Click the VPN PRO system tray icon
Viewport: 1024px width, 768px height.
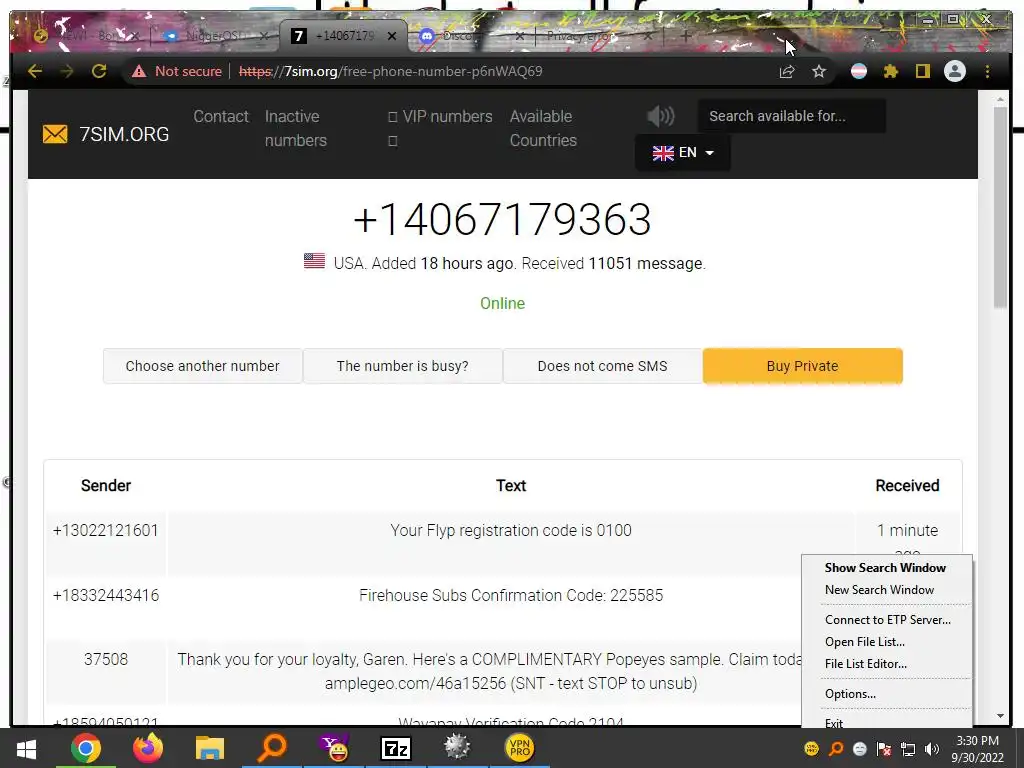pos(812,749)
